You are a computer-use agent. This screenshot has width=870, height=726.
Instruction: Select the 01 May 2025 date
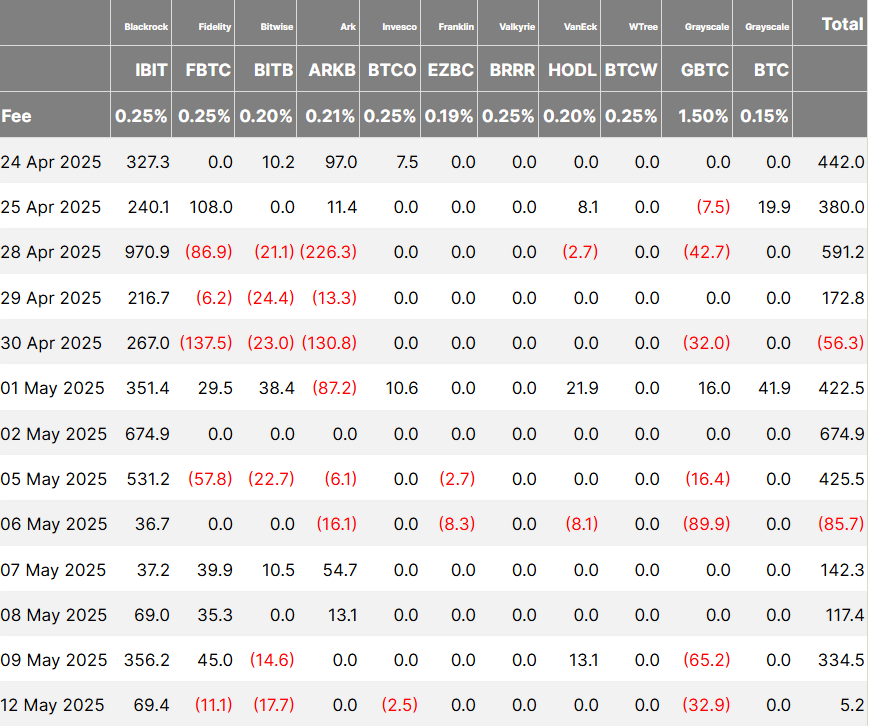pos(53,388)
